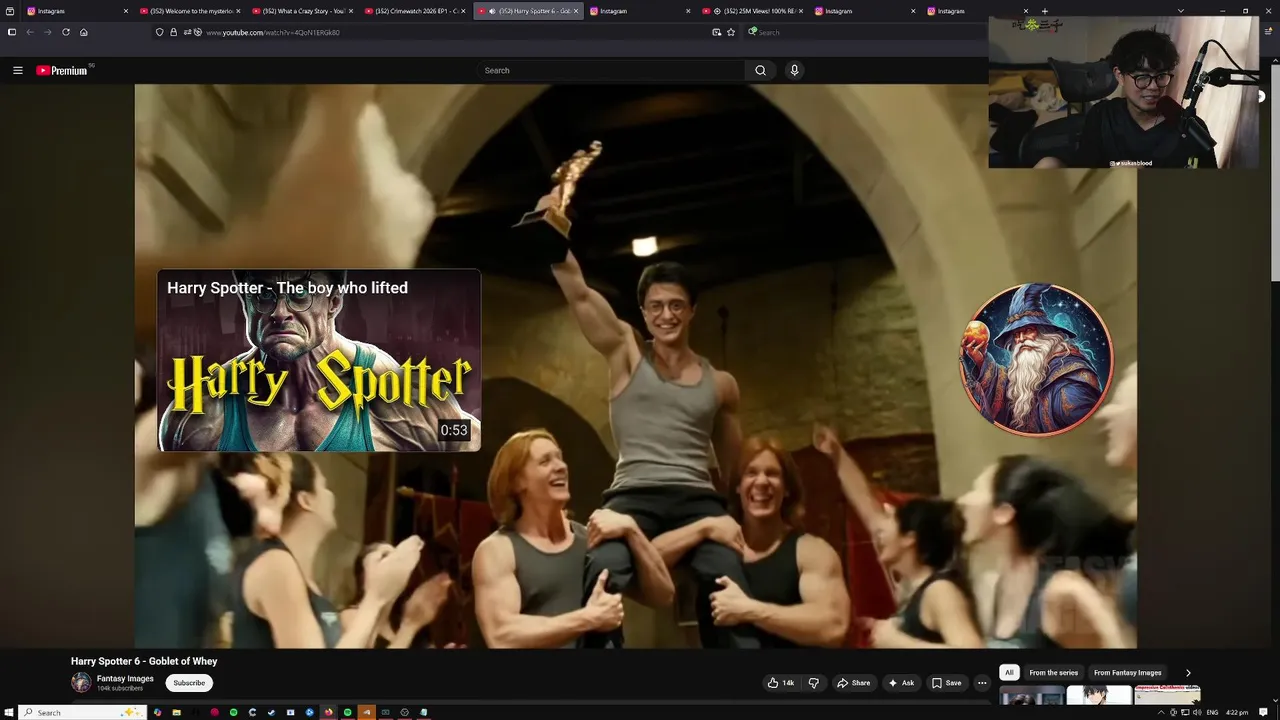
Task: Open the 4:22 pm clock calendar
Action: pyautogui.click(x=1237, y=712)
